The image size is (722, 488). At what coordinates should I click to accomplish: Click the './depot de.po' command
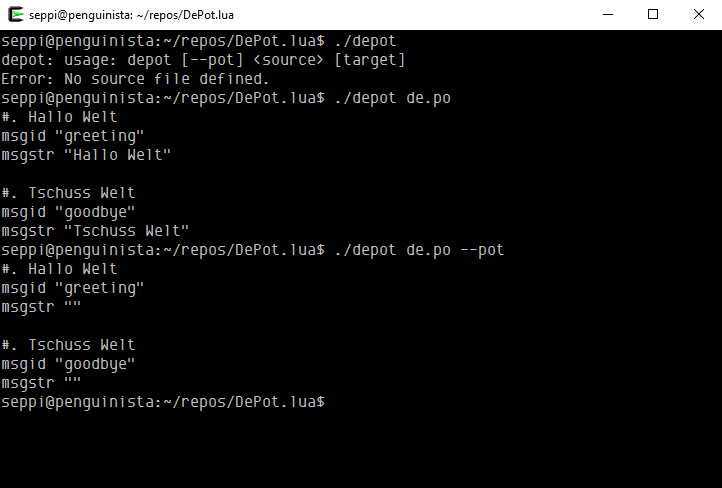pyautogui.click(x=392, y=98)
